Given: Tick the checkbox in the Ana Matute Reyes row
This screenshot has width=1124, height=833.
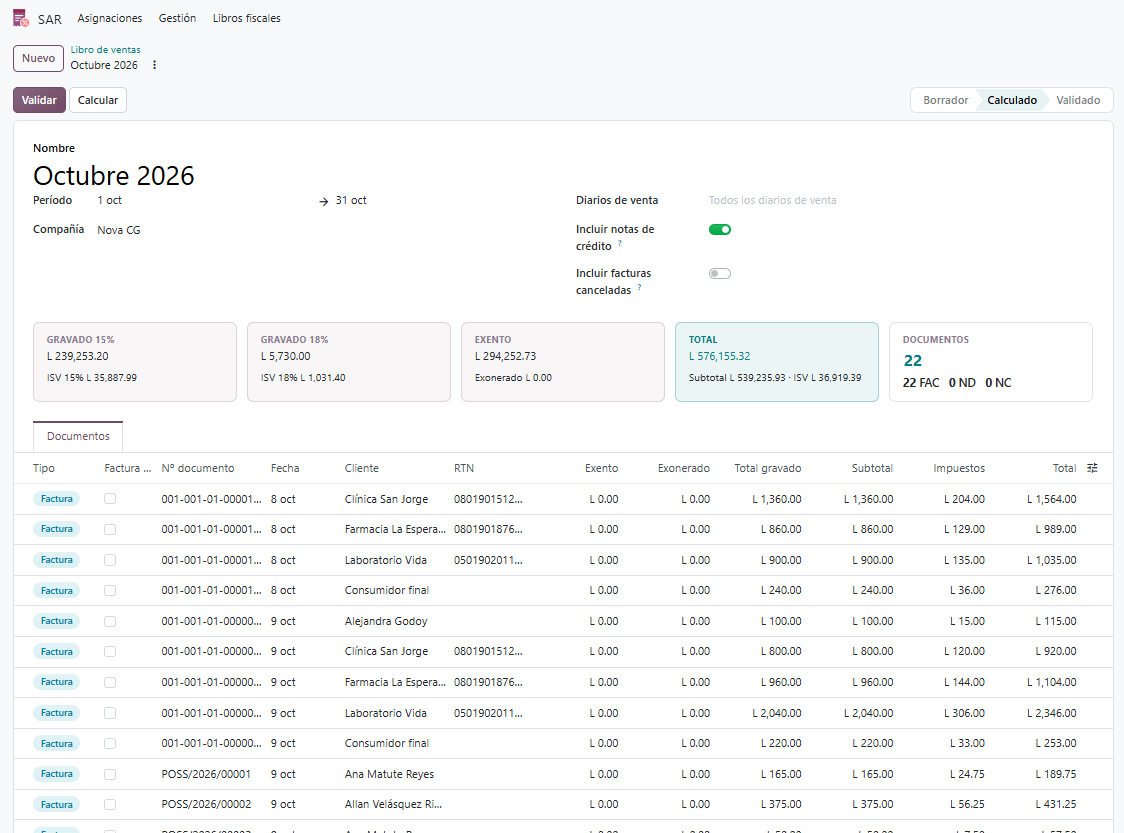Looking at the screenshot, I should coord(110,774).
